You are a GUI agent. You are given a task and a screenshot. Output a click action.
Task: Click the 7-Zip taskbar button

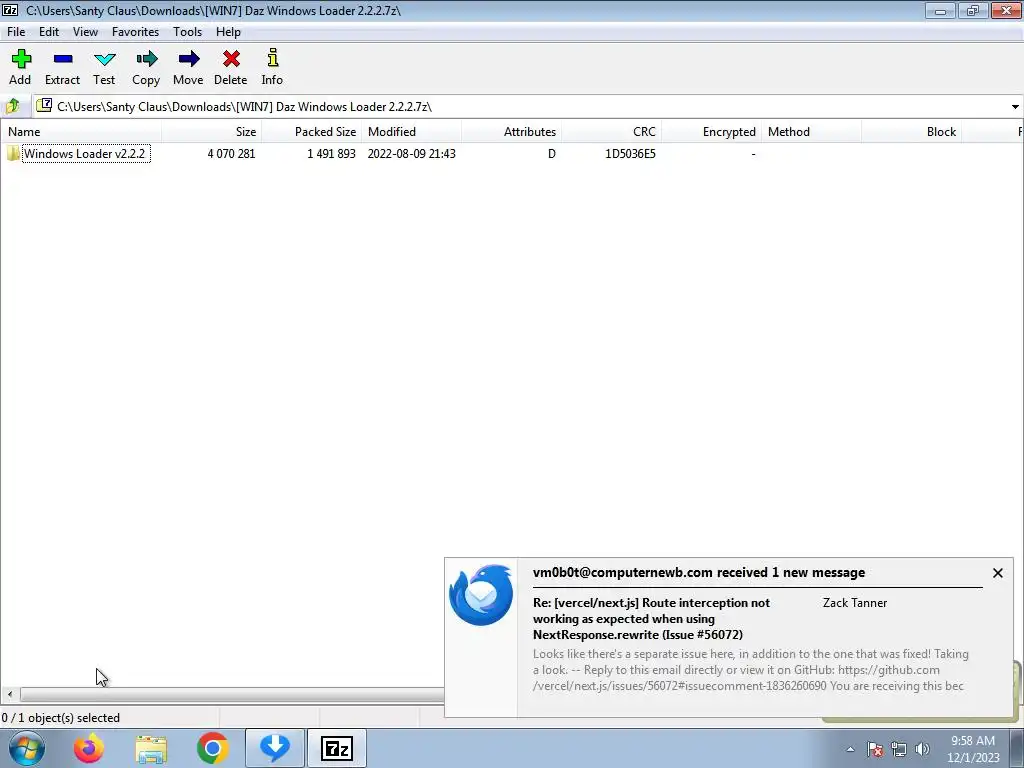click(x=337, y=748)
